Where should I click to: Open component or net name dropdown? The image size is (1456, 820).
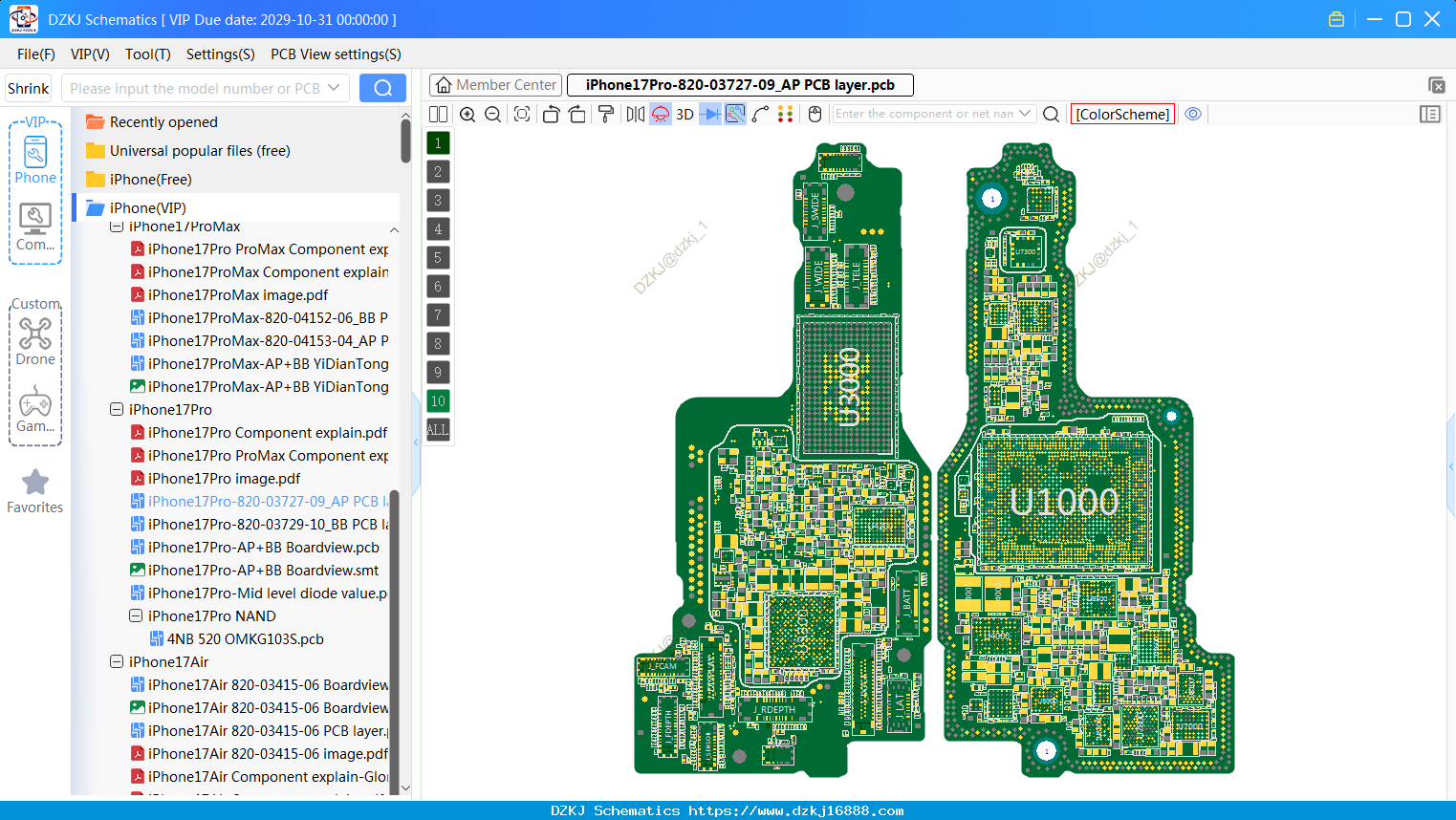(x=1025, y=114)
